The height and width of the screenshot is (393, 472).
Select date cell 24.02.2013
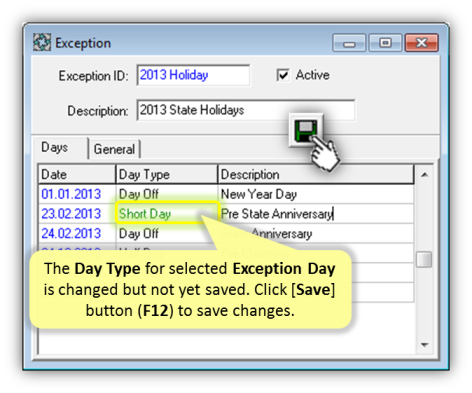click(77, 233)
